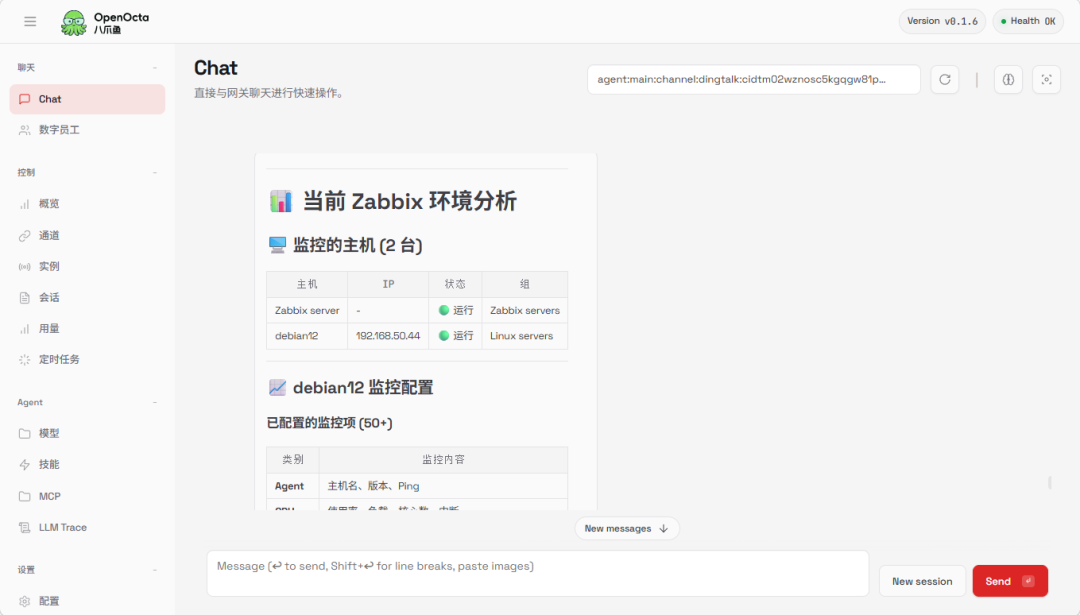Toggle the brain thinking display icon
This screenshot has width=1080, height=615.
tap(1008, 80)
